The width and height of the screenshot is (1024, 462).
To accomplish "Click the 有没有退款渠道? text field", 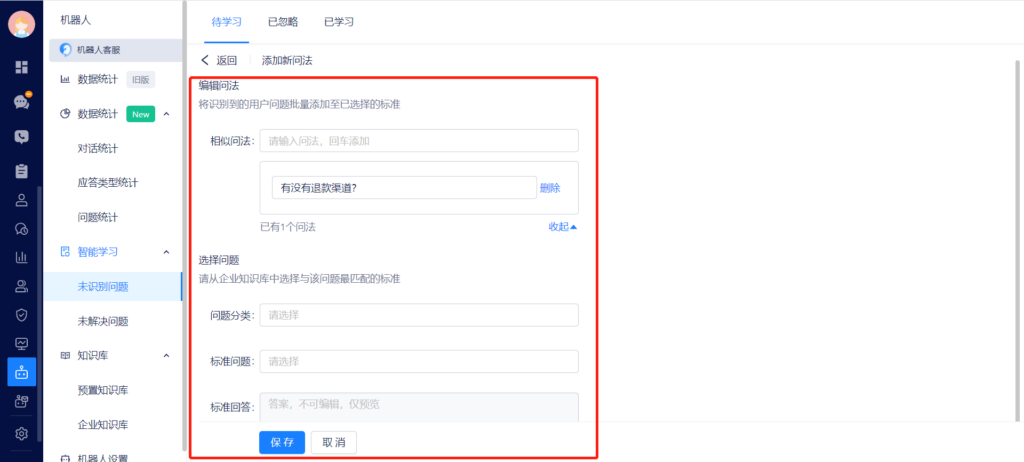I will (404, 188).
